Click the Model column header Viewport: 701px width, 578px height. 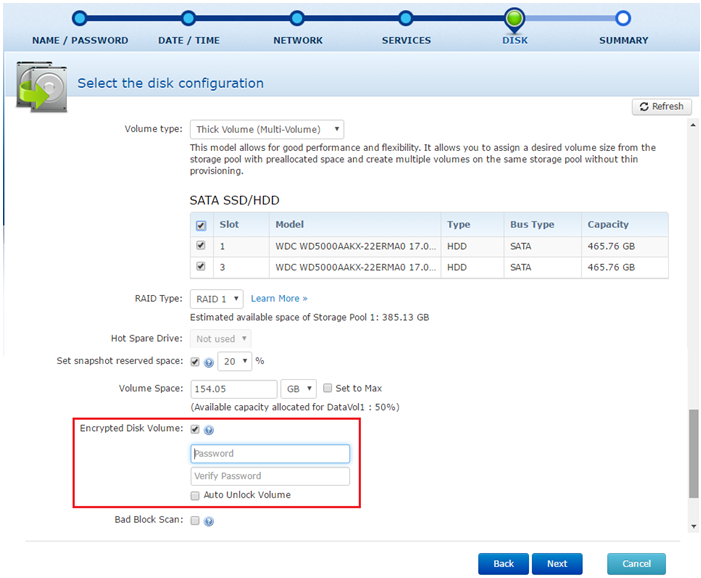pyautogui.click(x=355, y=224)
